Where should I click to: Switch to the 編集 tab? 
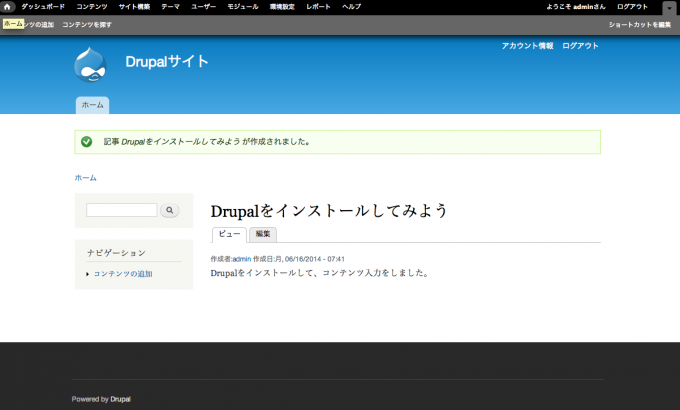tap(263, 234)
